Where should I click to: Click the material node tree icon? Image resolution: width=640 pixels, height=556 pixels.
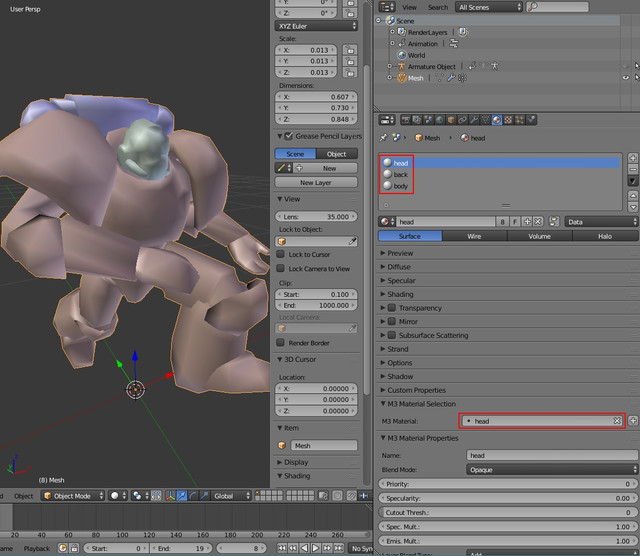pyautogui.click(x=554, y=222)
